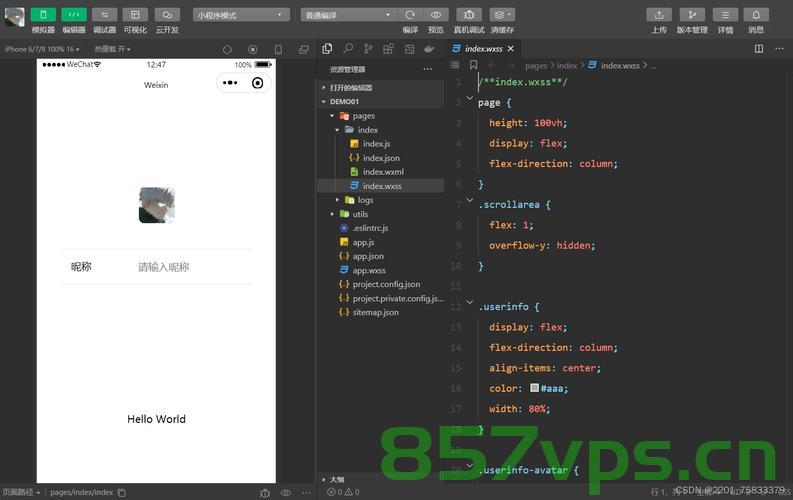Open the clear cache (清缓存) dropdown
This screenshot has height=500, width=793.
502,15
